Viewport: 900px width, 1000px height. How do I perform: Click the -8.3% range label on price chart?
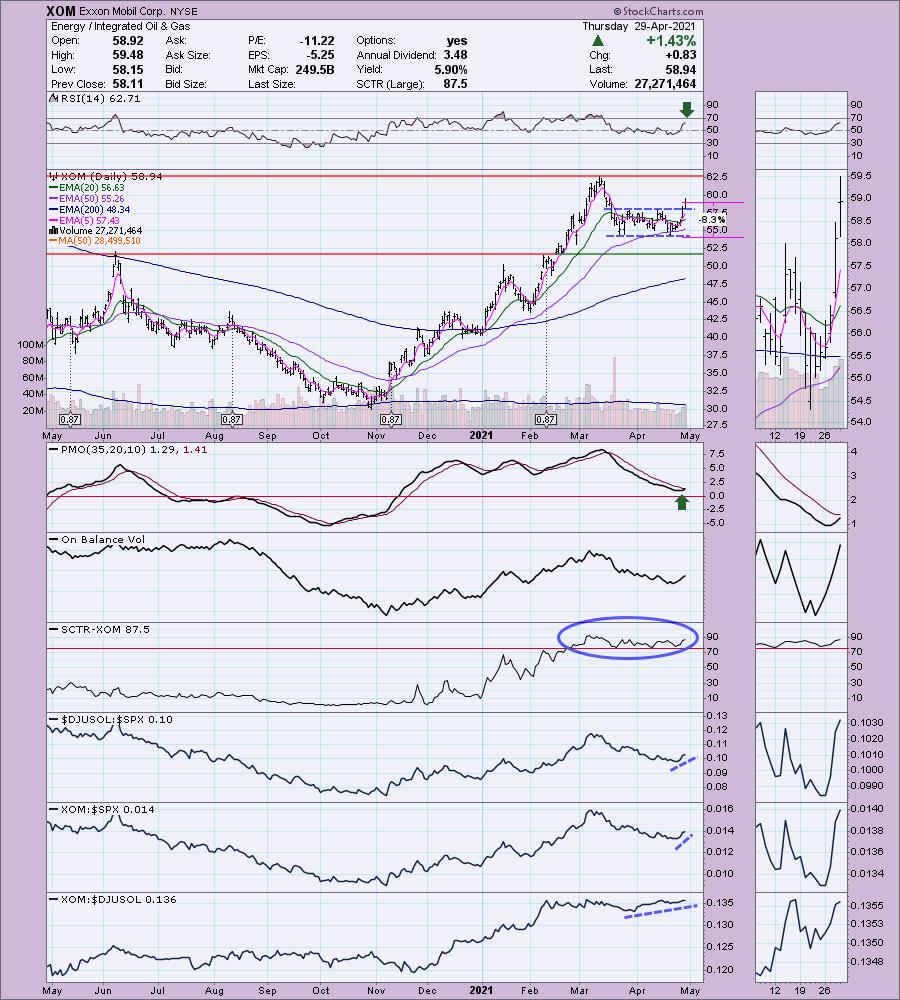[711, 220]
